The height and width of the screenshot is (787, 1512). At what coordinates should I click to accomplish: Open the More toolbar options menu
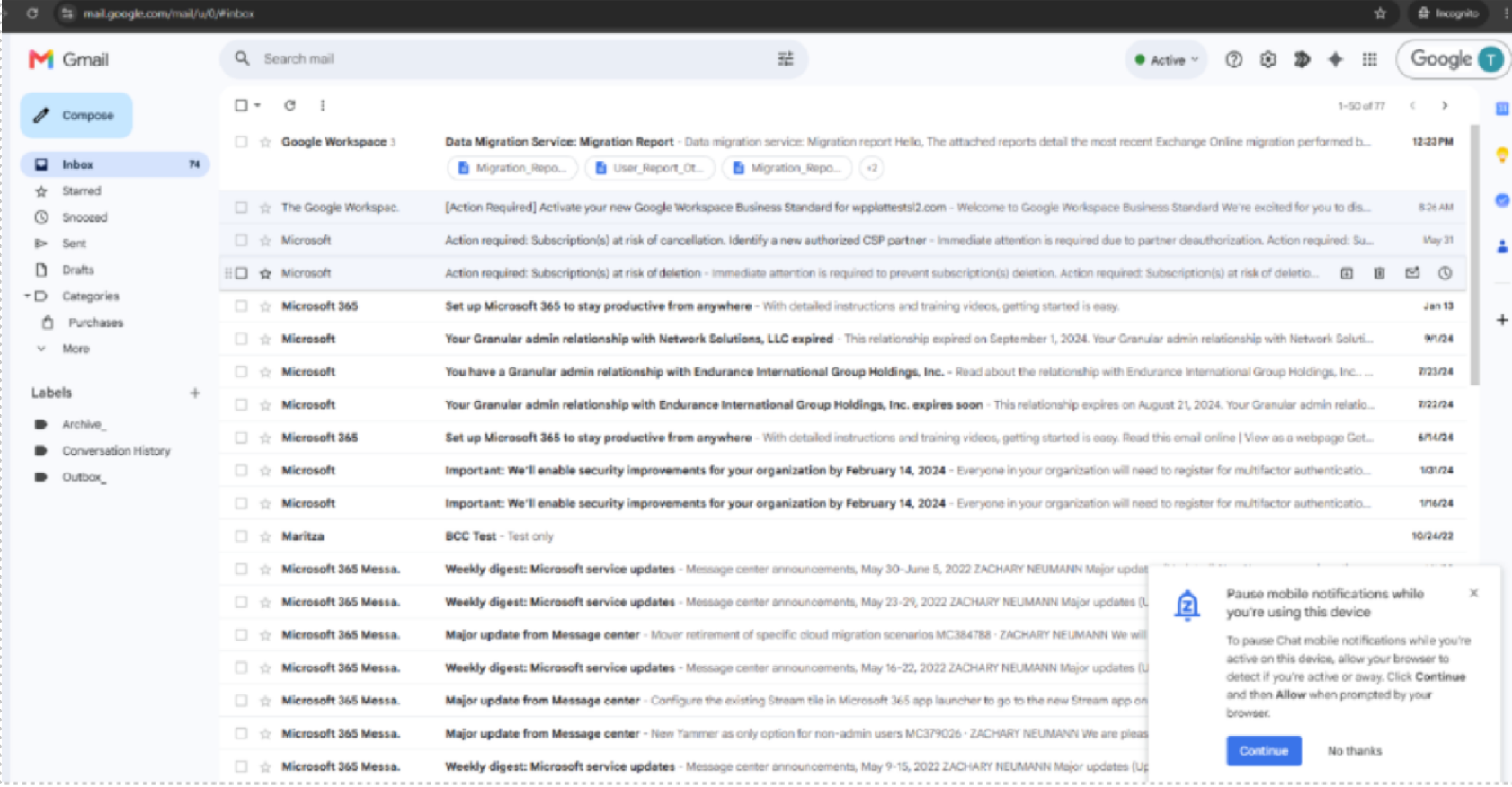322,105
